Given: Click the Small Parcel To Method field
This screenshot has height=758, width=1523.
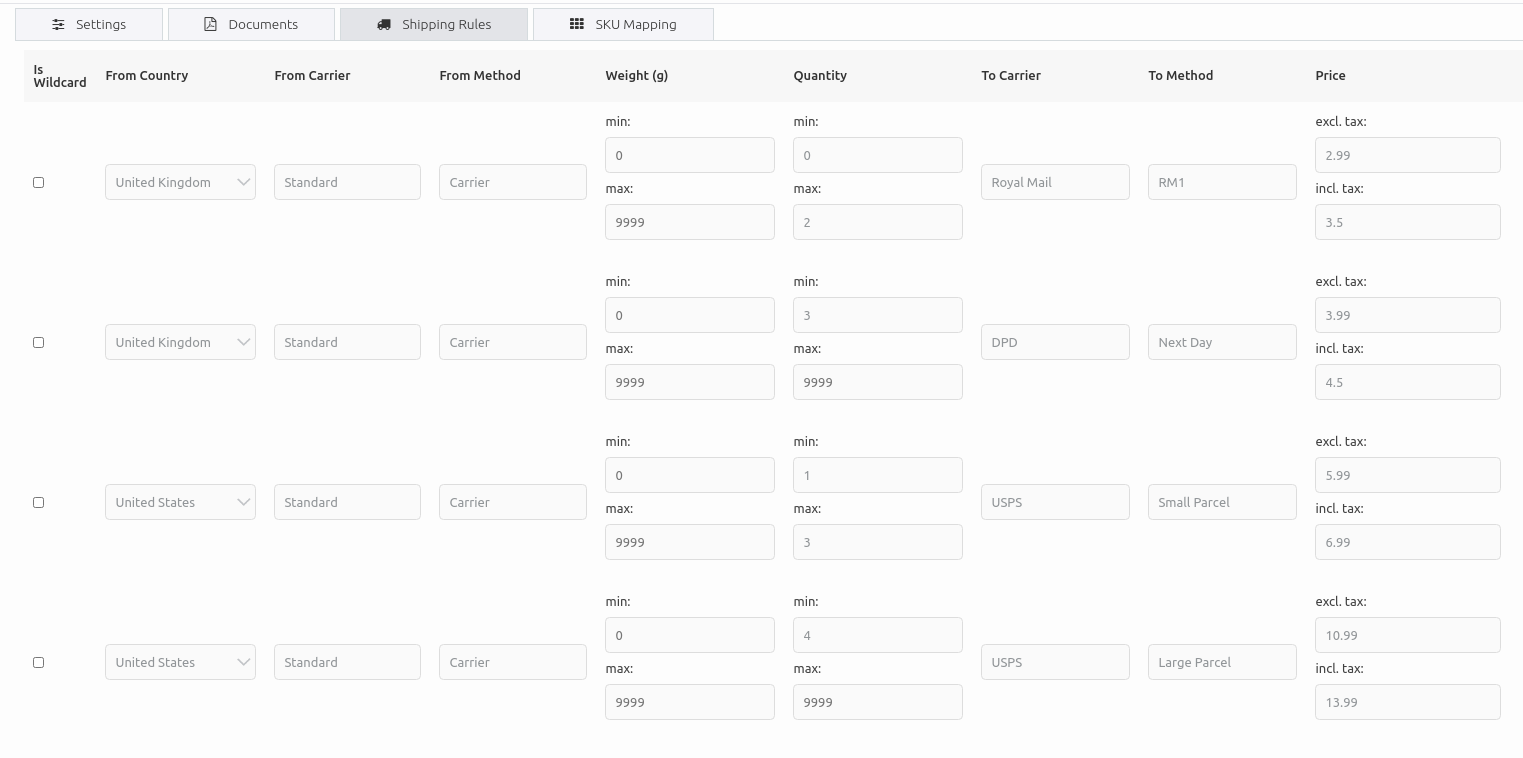Looking at the screenshot, I should pyautogui.click(x=1222, y=502).
